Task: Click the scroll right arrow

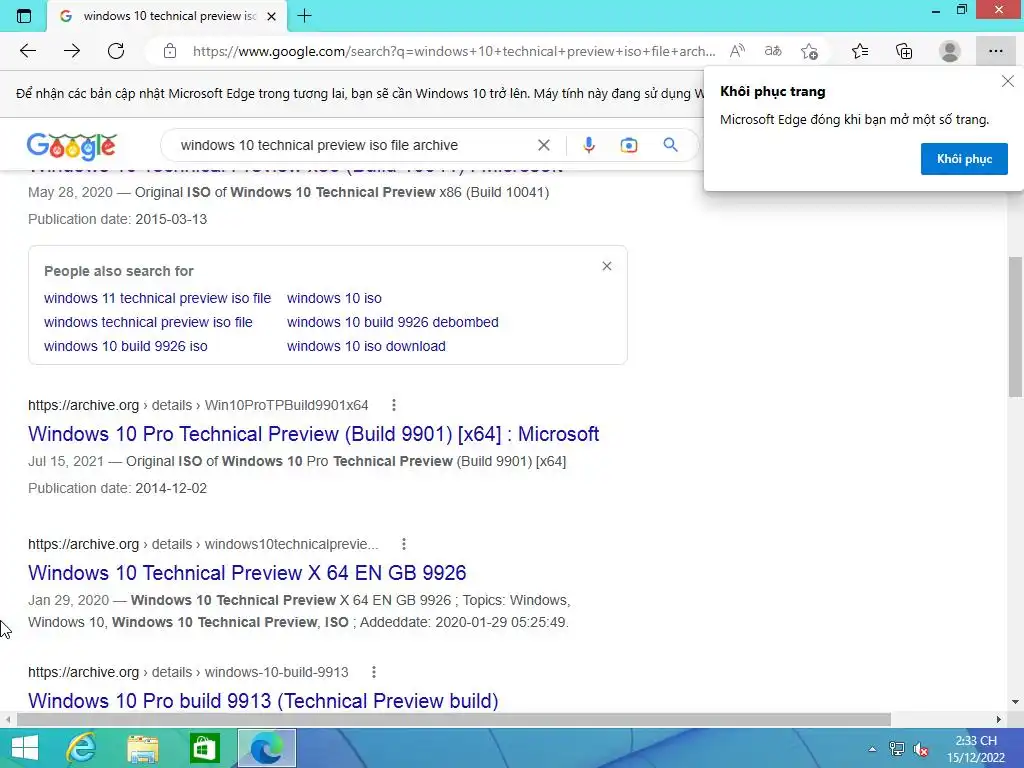Action: [x=999, y=720]
